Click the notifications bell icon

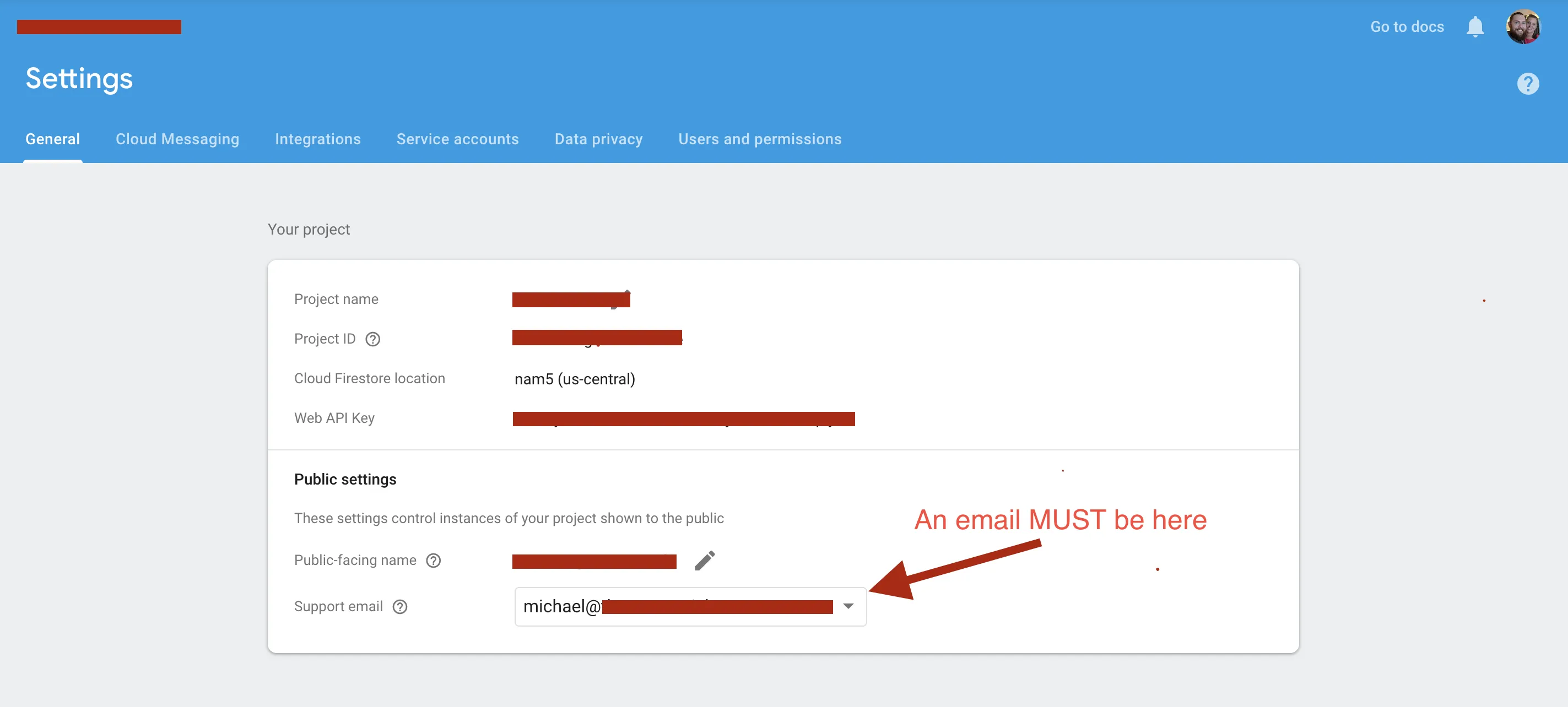[x=1474, y=27]
